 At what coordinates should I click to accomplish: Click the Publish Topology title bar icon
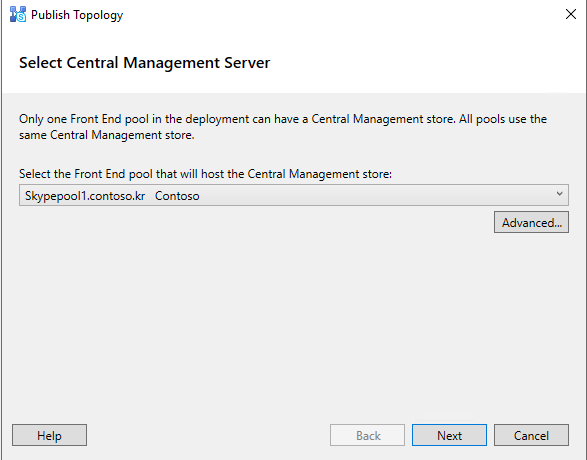click(x=18, y=15)
